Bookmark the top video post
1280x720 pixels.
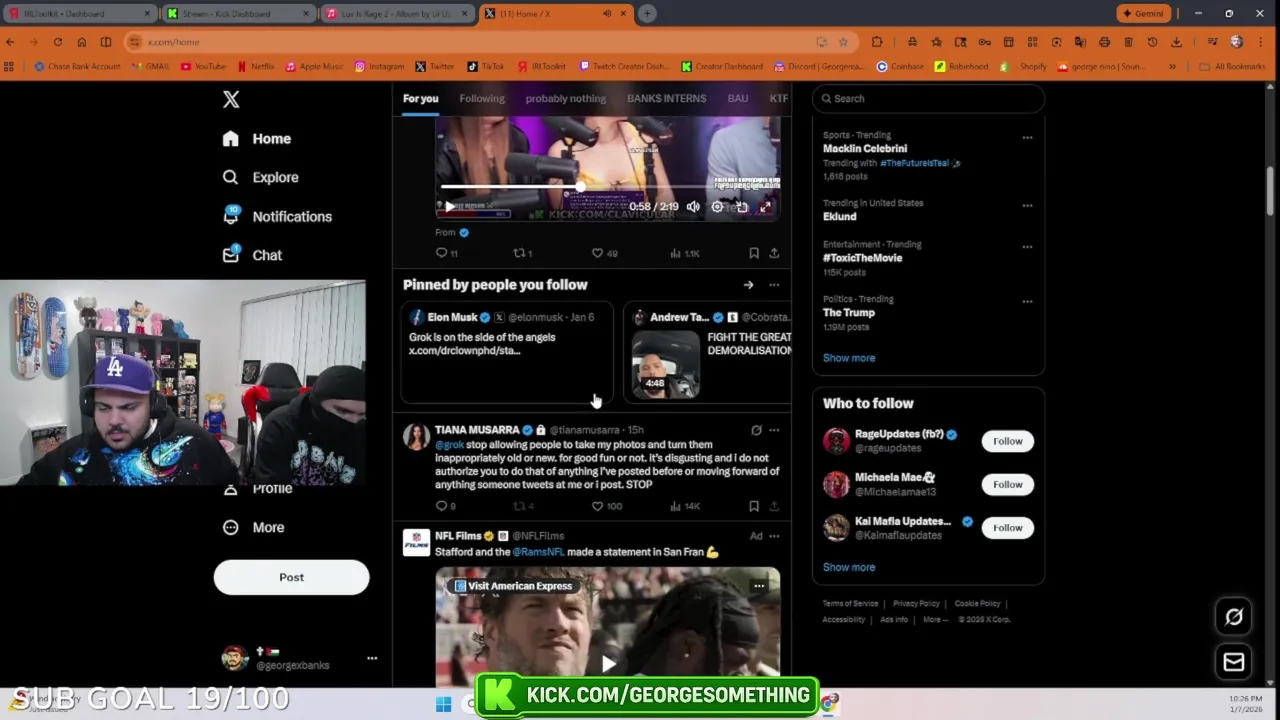pyautogui.click(x=754, y=253)
